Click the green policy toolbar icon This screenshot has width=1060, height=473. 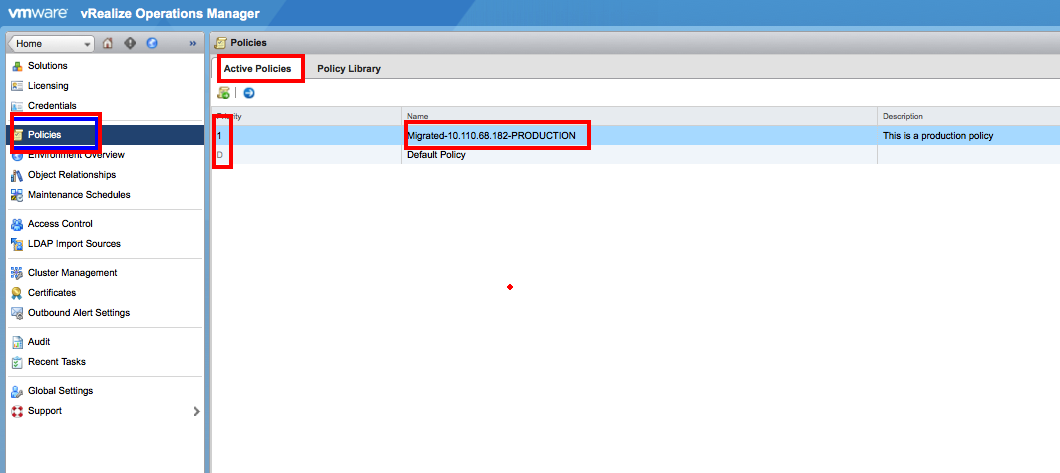pyautogui.click(x=224, y=93)
